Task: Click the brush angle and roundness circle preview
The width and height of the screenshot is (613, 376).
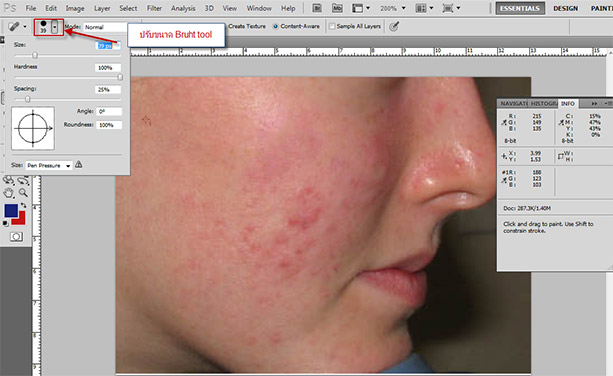Action: [33, 128]
